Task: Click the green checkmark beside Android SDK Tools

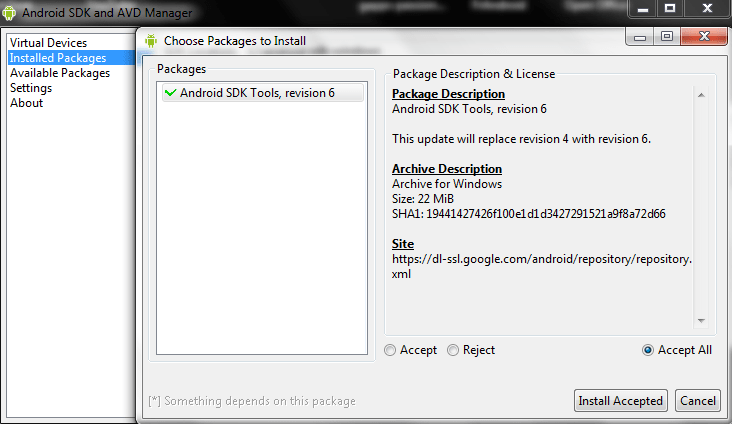Action: point(170,93)
